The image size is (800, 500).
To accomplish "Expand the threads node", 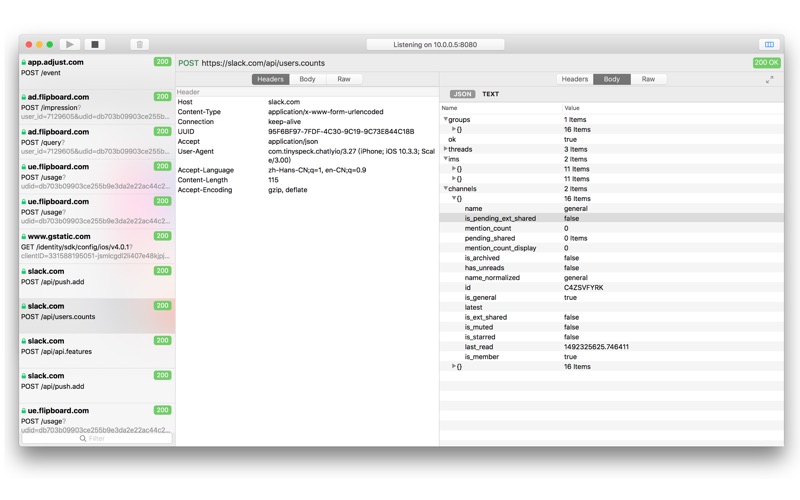I will pos(445,149).
